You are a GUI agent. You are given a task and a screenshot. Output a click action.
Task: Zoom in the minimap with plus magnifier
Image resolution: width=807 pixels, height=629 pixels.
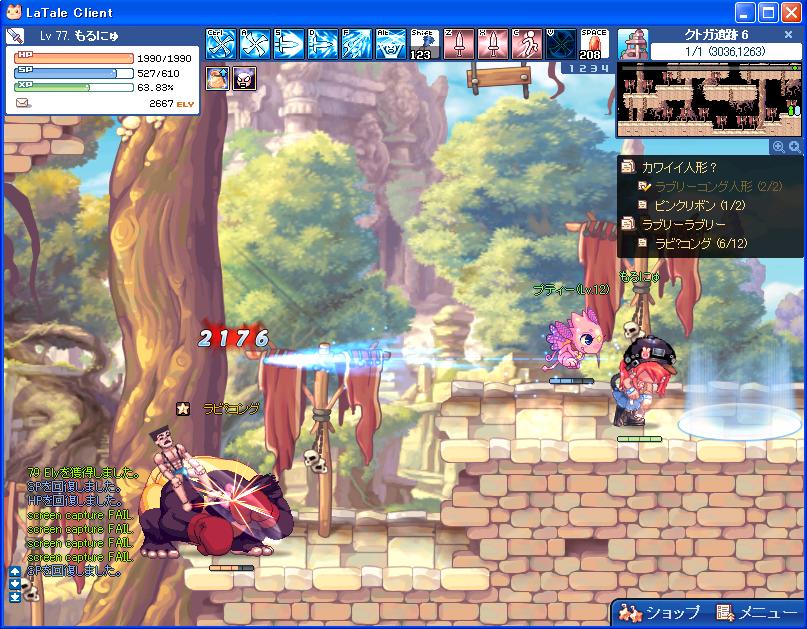(779, 147)
